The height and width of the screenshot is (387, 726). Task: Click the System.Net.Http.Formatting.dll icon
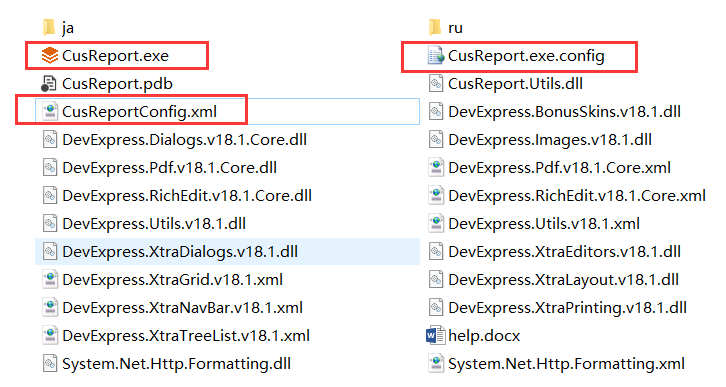[50, 364]
